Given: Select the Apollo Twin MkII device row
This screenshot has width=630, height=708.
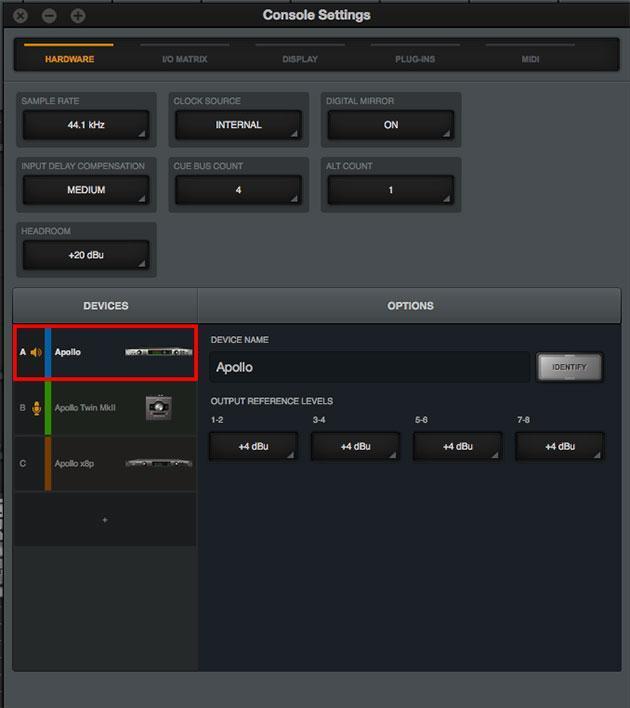Looking at the screenshot, I should tap(106, 408).
